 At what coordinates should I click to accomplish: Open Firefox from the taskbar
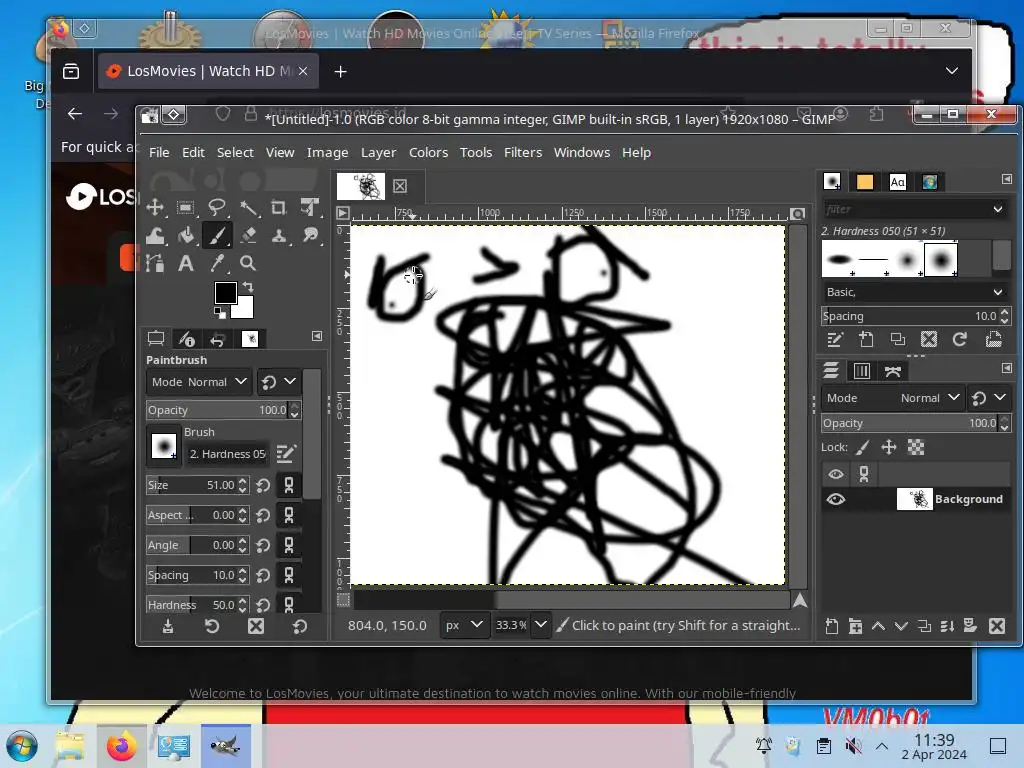pos(121,746)
